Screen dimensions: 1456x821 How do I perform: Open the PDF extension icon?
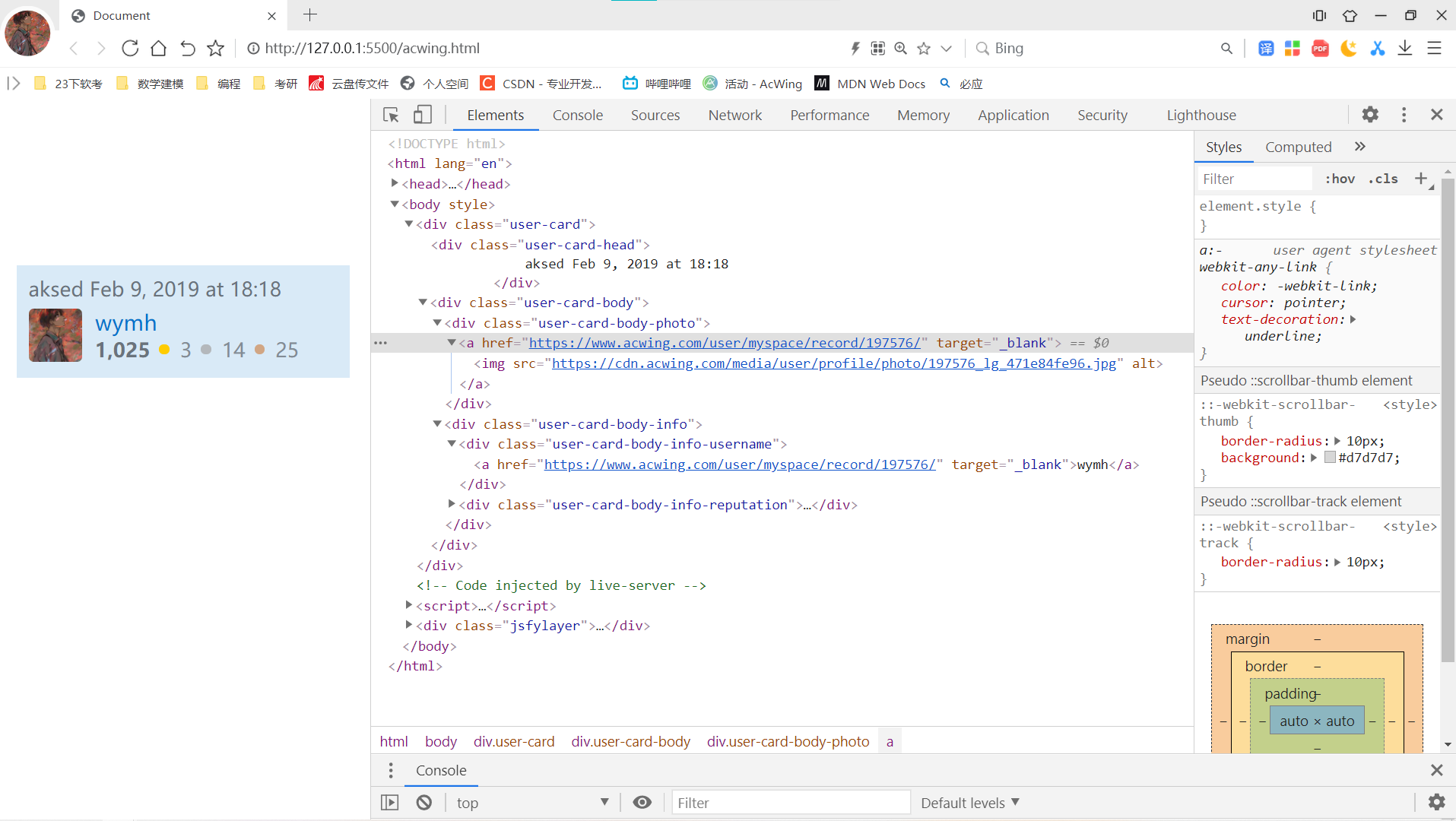[1321, 49]
